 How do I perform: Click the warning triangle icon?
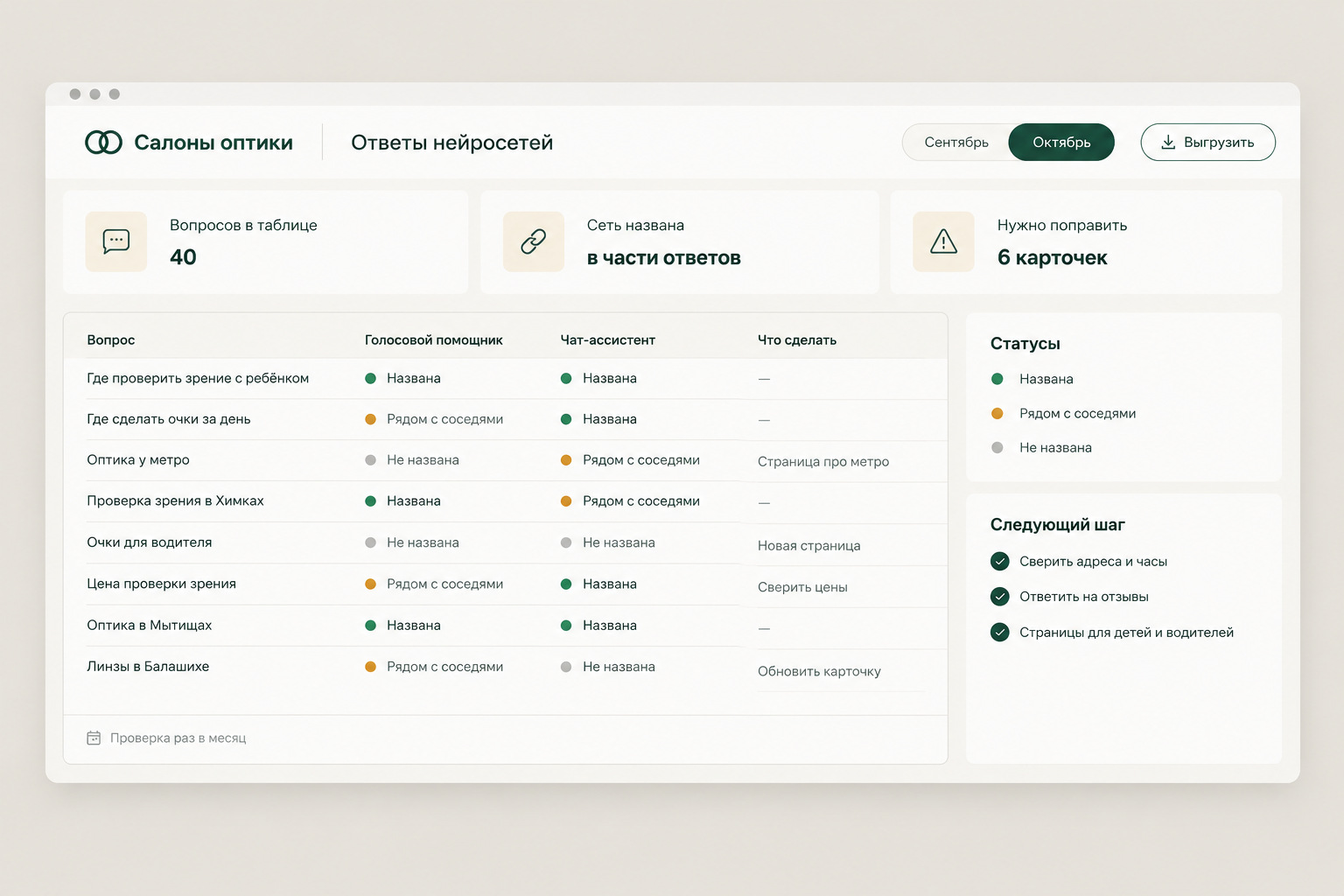(943, 241)
